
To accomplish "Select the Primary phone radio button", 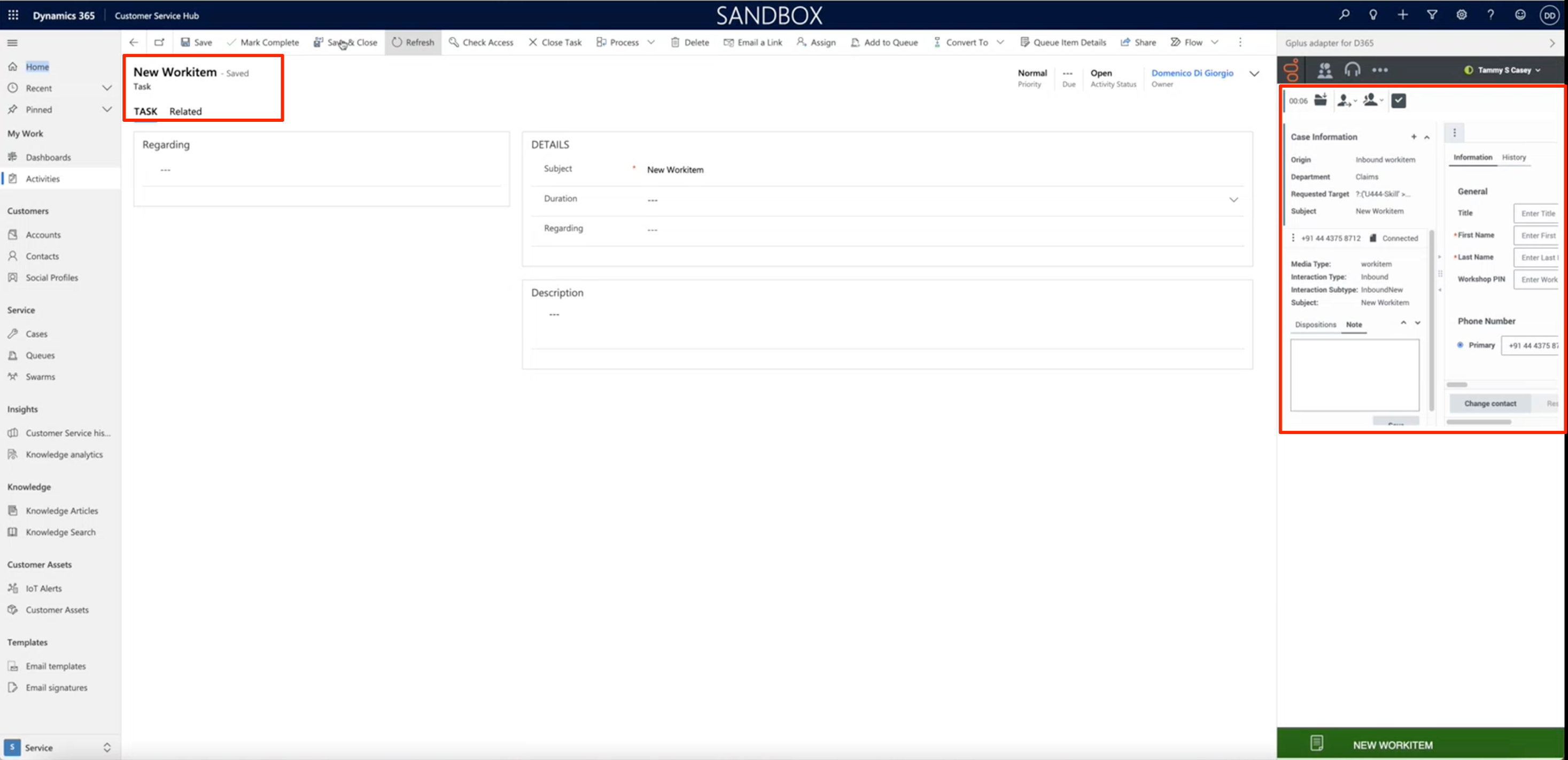I will [1460, 345].
